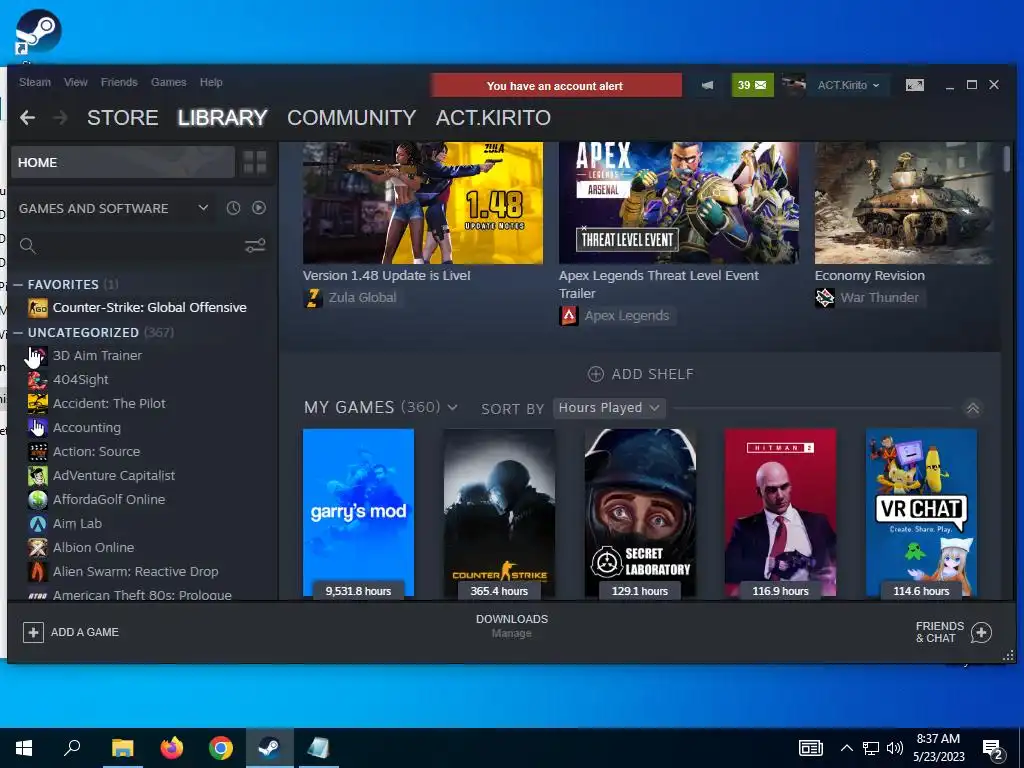Open the Secret Laboratory game cover
Viewport: 1024px width, 768px height.
tap(640, 513)
